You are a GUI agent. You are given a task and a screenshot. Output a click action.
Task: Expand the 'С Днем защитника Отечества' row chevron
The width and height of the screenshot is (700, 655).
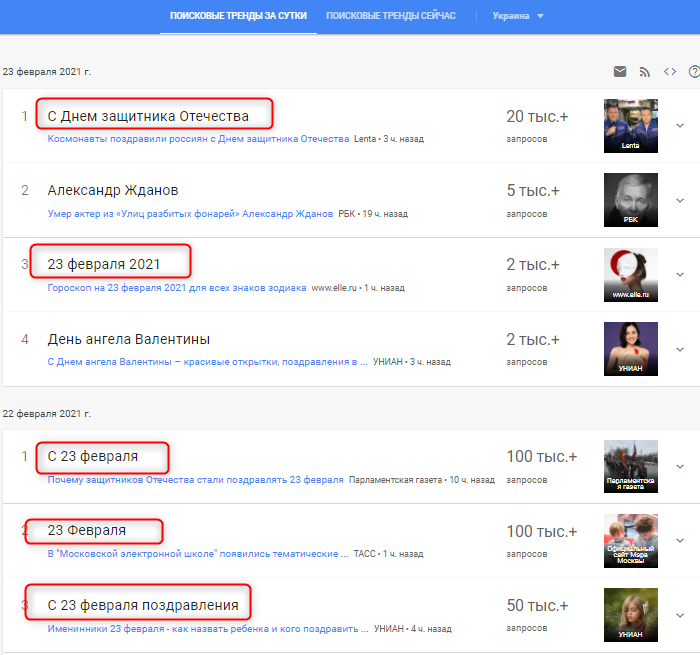(x=680, y=126)
